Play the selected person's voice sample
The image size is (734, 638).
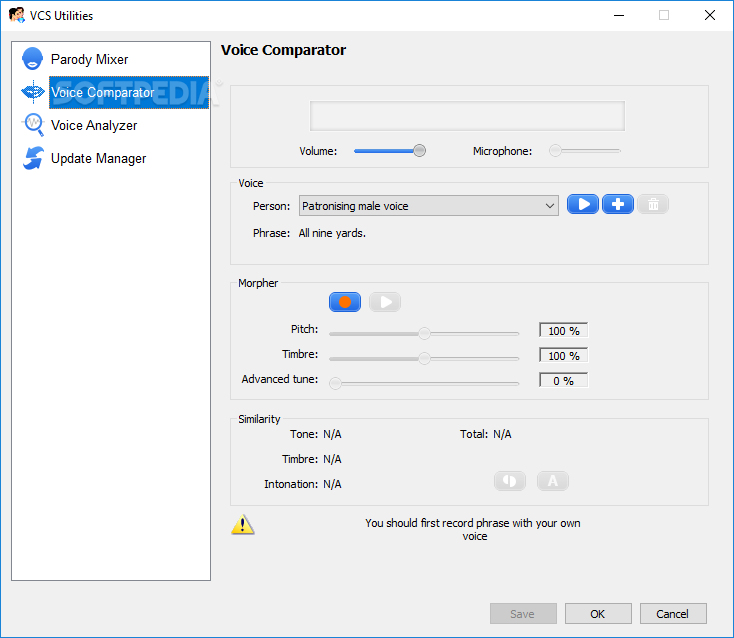(x=582, y=205)
